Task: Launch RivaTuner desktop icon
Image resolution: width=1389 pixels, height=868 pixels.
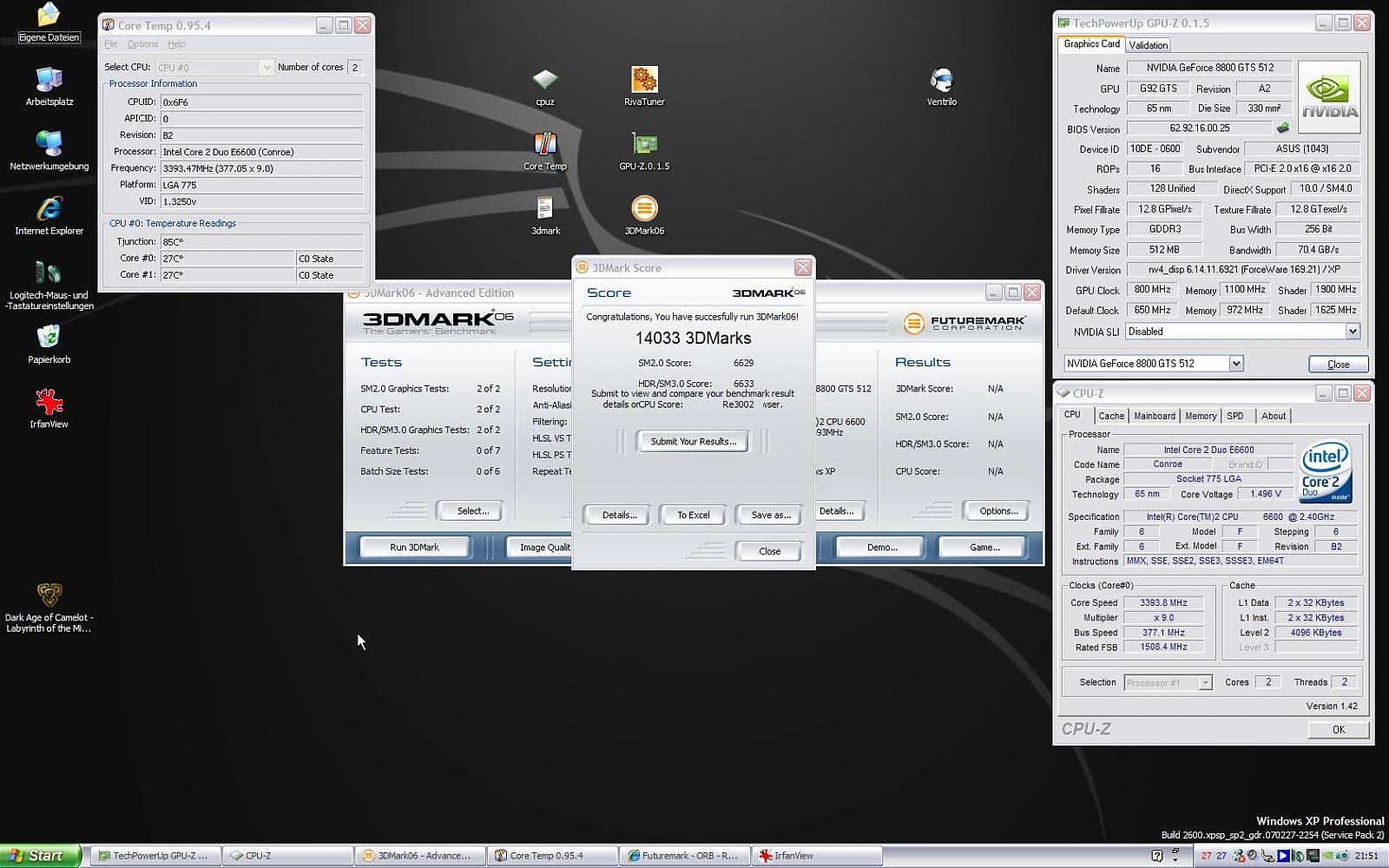Action: coord(644,87)
